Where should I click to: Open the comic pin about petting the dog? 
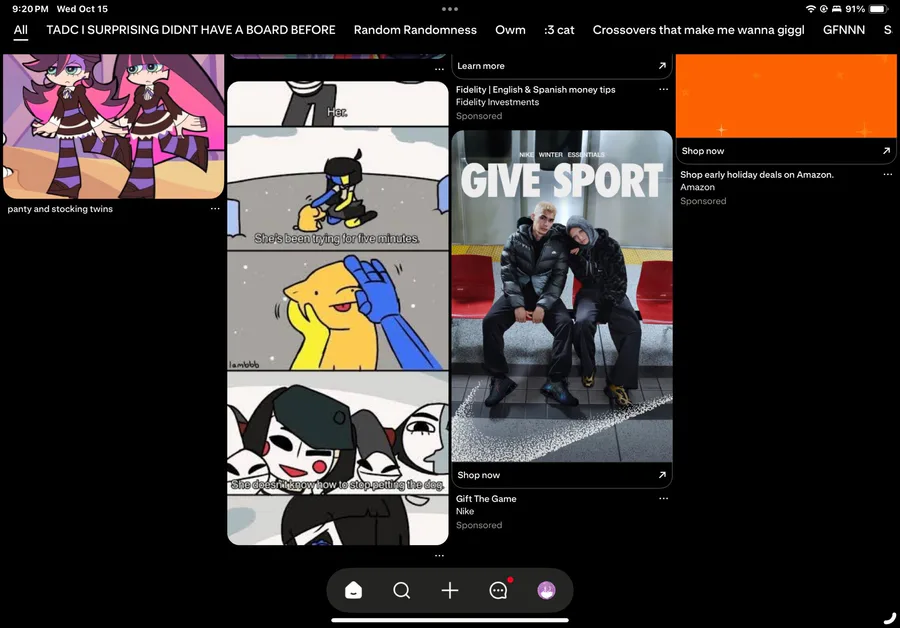point(338,313)
